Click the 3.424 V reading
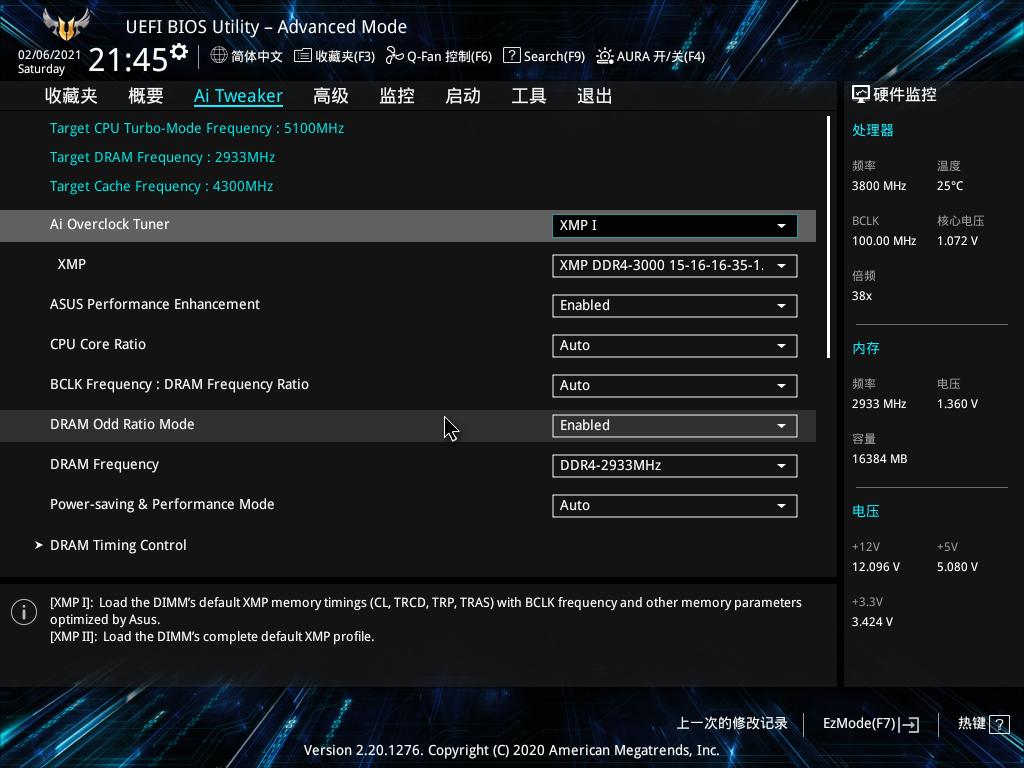 (872, 622)
